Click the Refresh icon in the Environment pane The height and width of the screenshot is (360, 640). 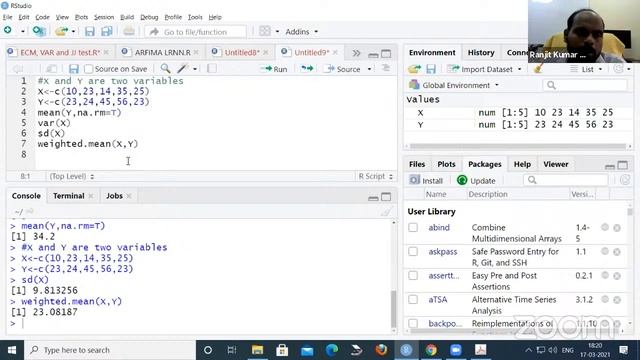tap(618, 69)
